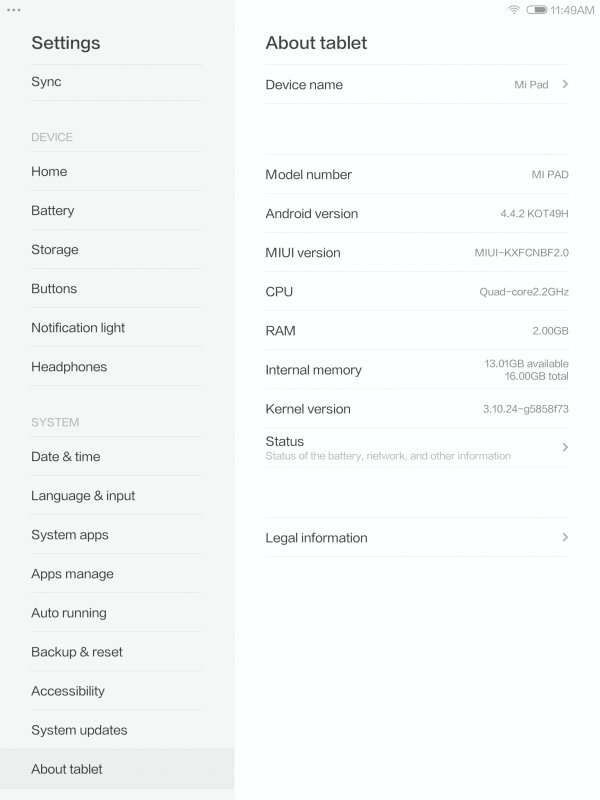Open Notification light settings

[117, 327]
